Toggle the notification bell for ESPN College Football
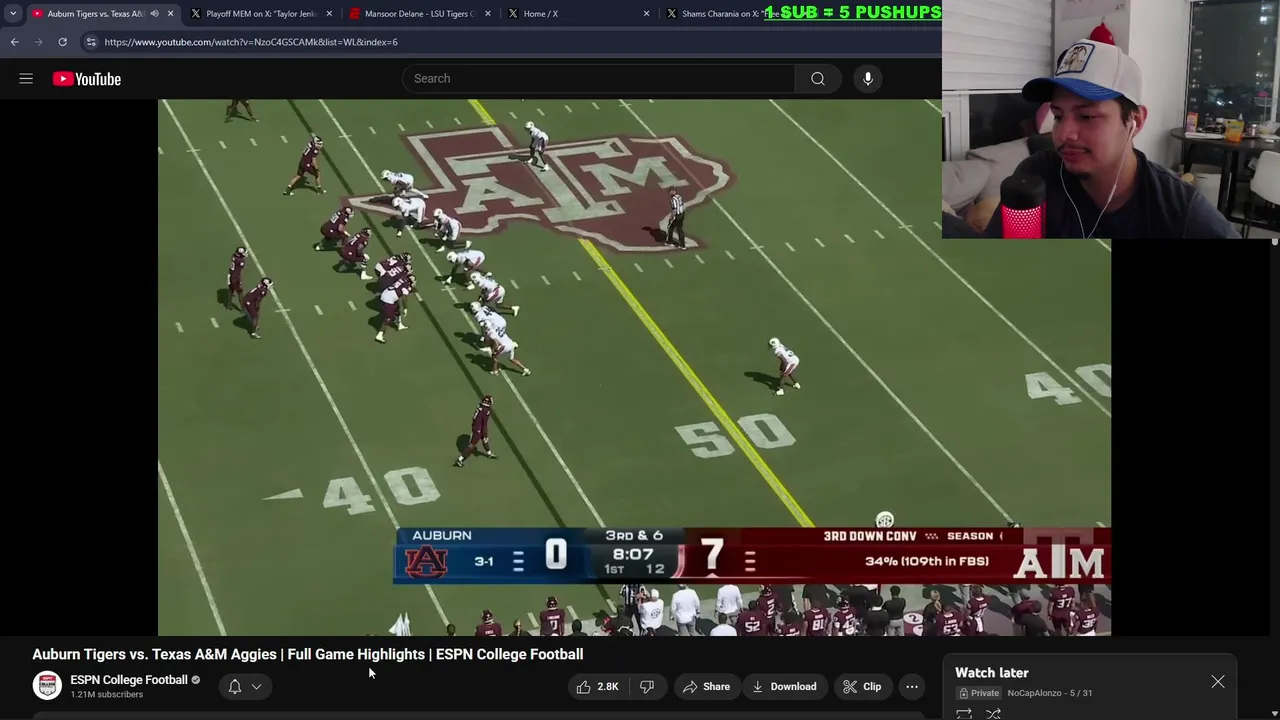 235,687
